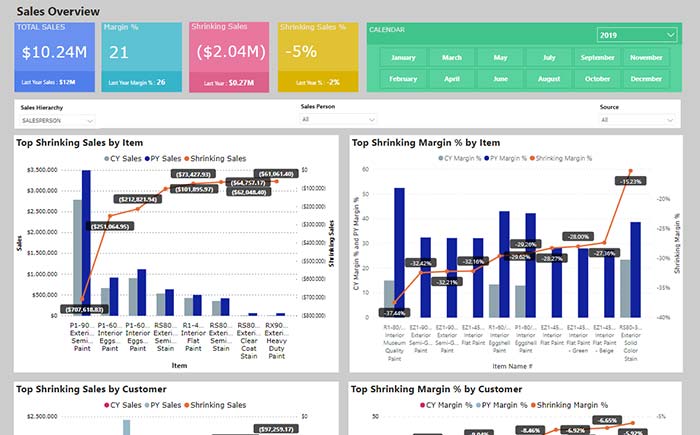Click the ($62,048.40) data label
Image resolution: width=700 pixels, height=435 pixels.
249,192
